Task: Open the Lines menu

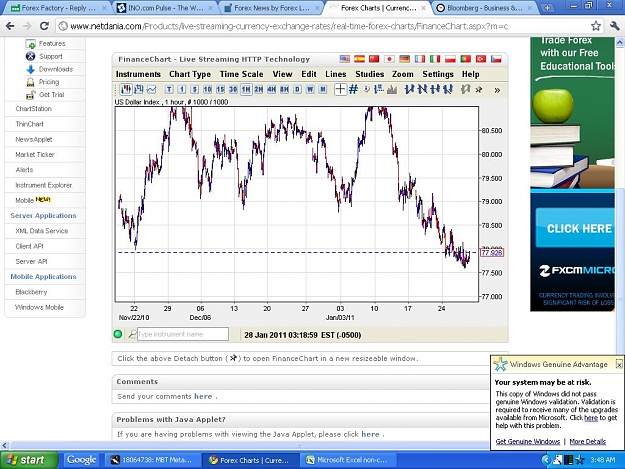Action: (336, 74)
